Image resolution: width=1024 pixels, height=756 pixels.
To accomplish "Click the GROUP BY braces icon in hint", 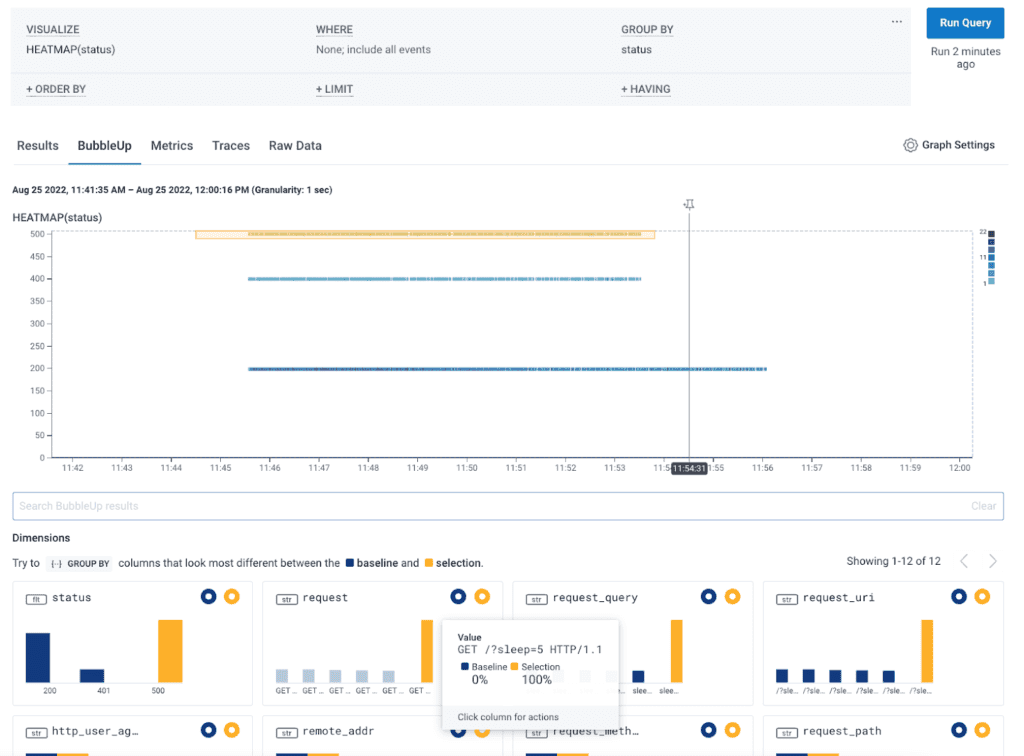I will pos(56,564).
